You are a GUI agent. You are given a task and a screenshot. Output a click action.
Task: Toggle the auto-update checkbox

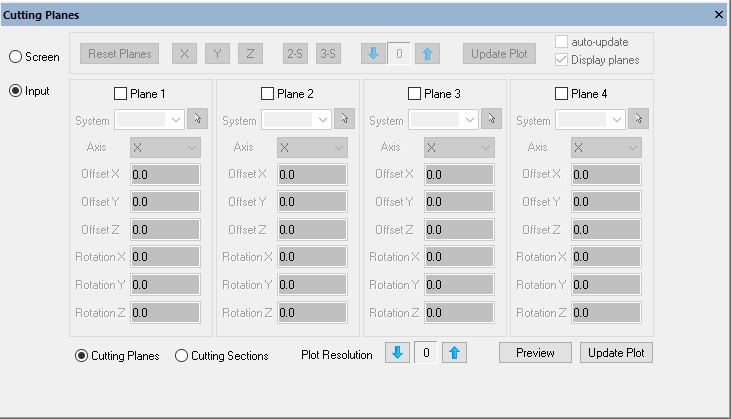click(561, 42)
